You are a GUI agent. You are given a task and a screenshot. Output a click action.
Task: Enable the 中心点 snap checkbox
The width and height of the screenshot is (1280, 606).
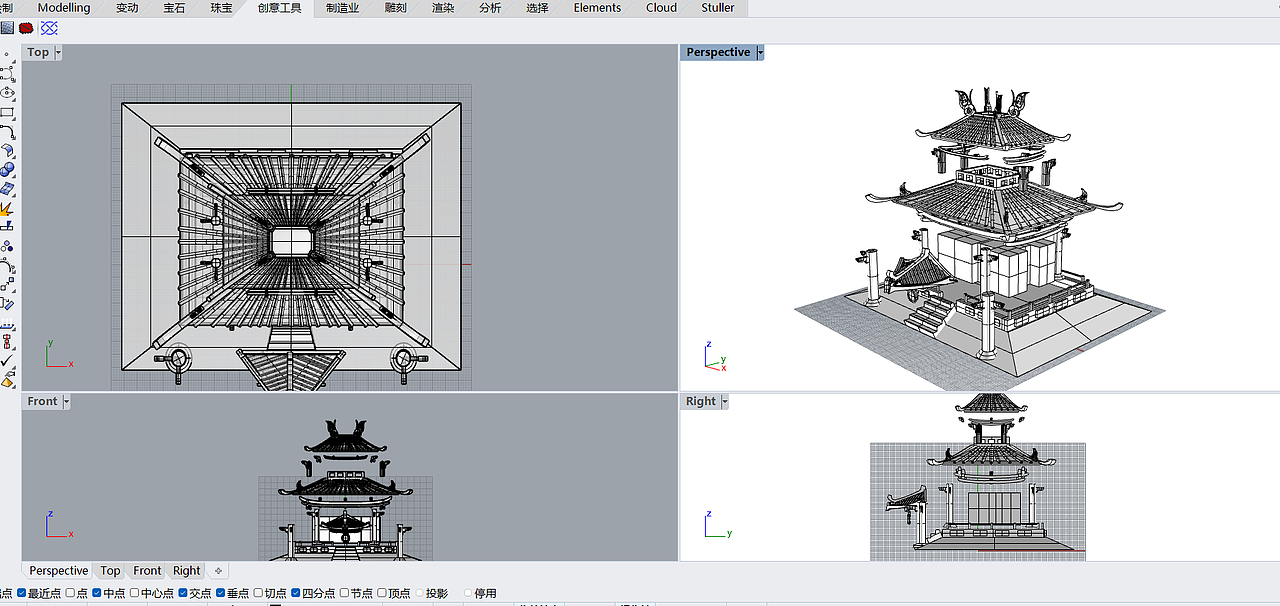pyautogui.click(x=135, y=593)
